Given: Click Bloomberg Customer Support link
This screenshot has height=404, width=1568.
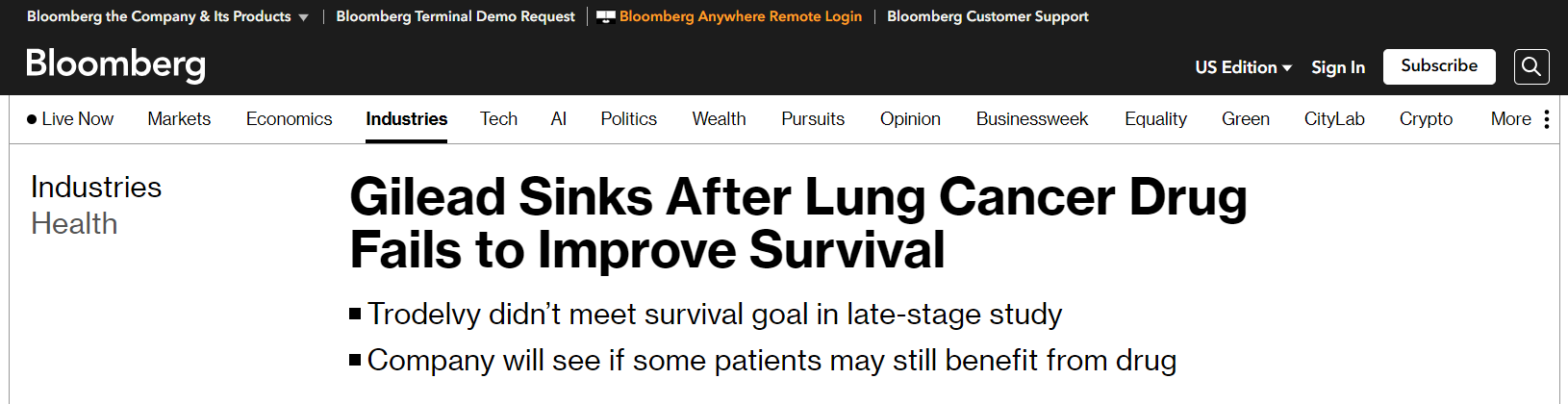Looking at the screenshot, I should click(987, 16).
